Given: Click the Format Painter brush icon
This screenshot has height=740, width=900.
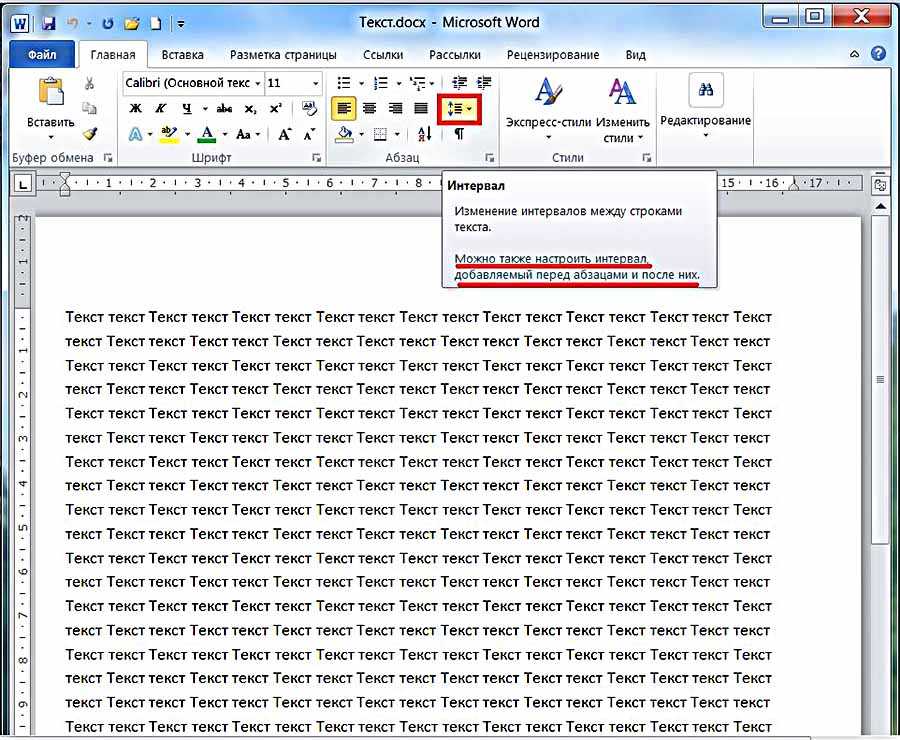Looking at the screenshot, I should coord(90,133).
